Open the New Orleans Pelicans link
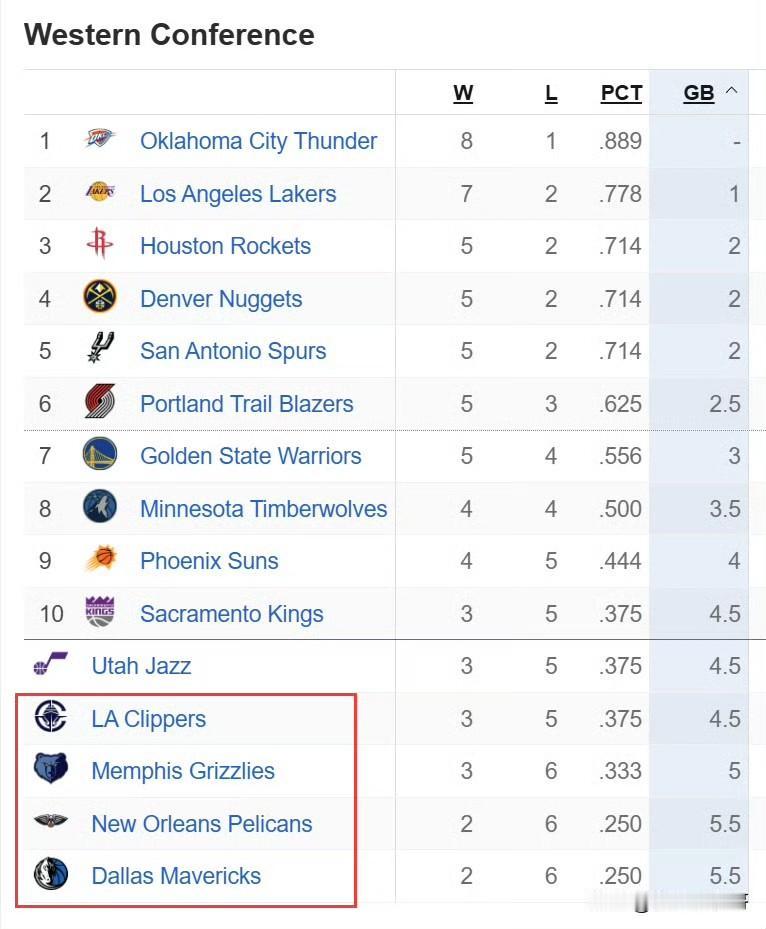Image resolution: width=766 pixels, height=929 pixels. [202, 824]
